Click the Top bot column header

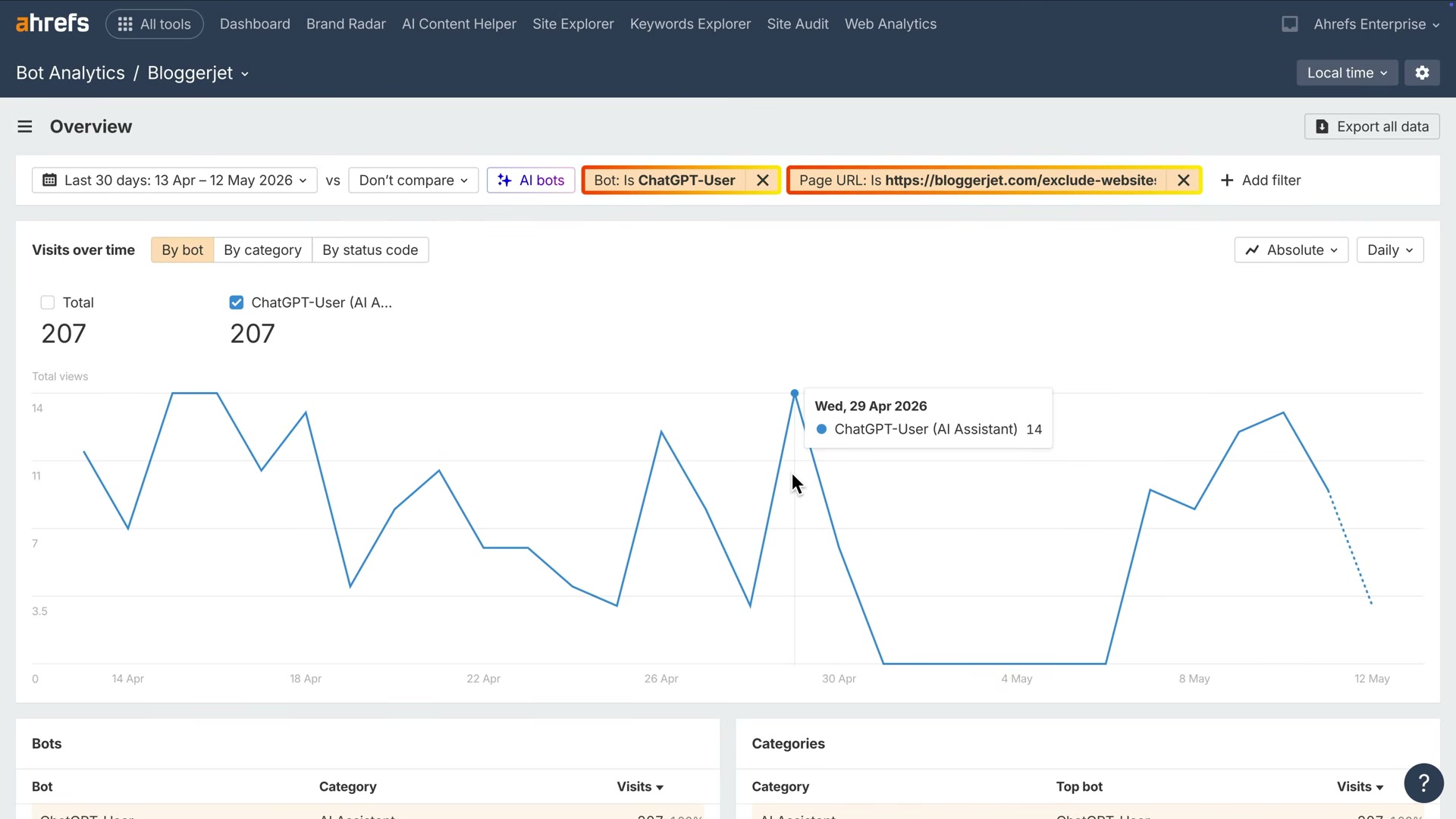(x=1079, y=787)
